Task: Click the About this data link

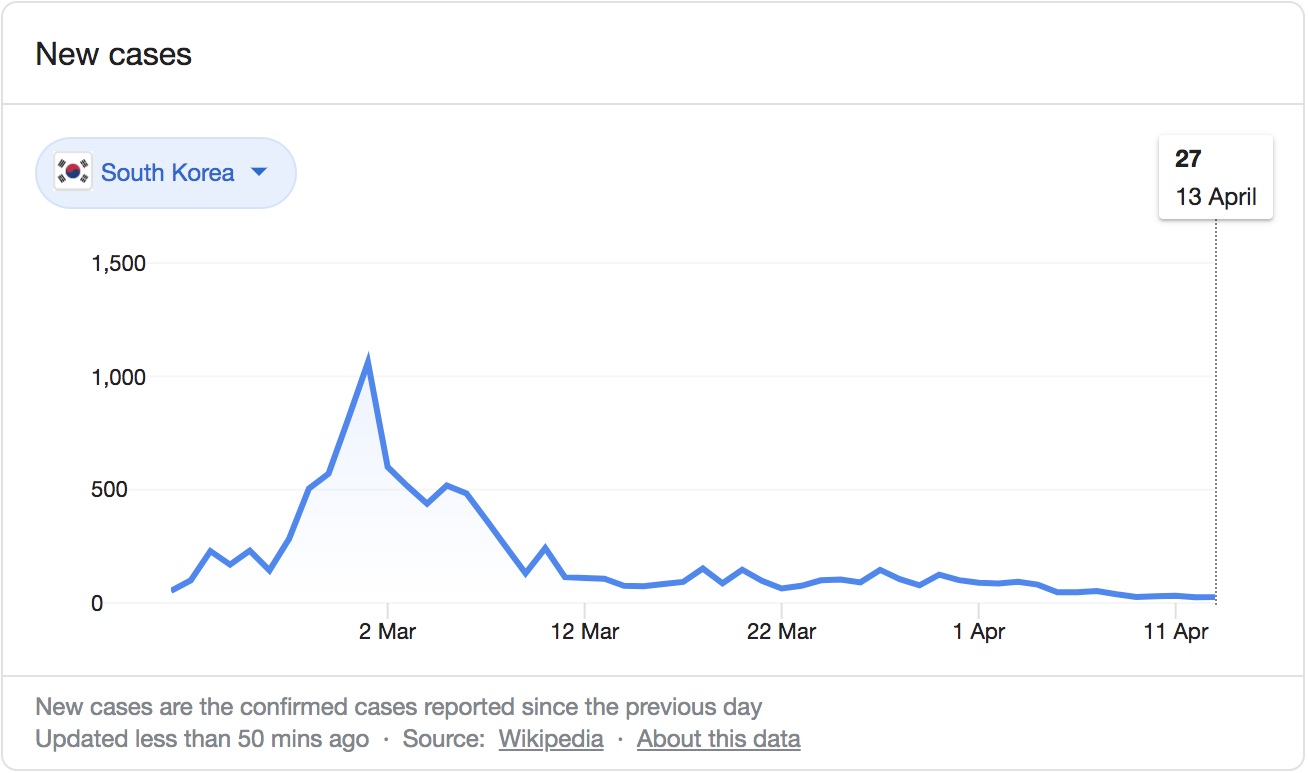Action: pos(718,740)
